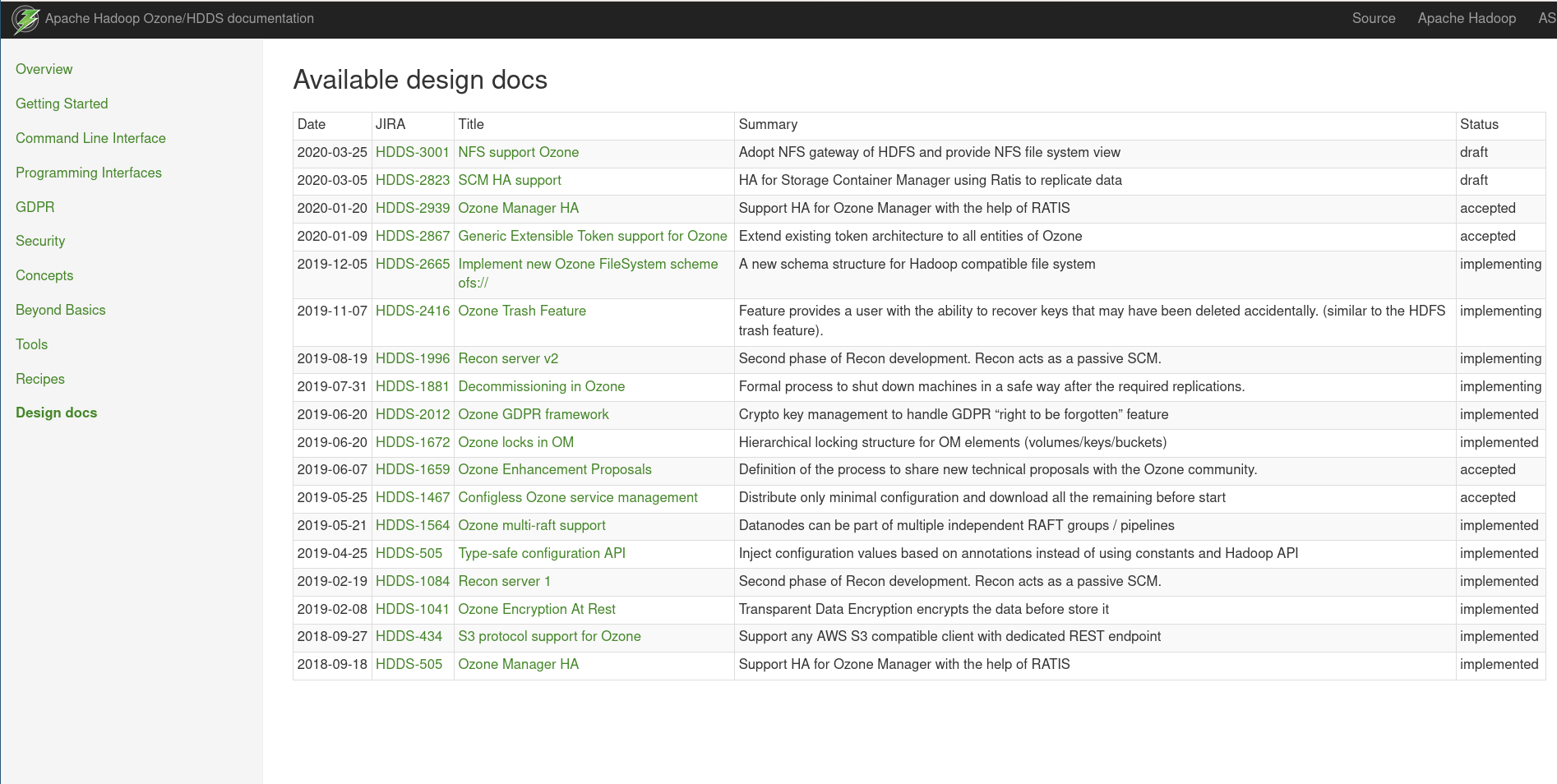Image resolution: width=1557 pixels, height=784 pixels.
Task: Open Recon server v2 doc
Action: [x=508, y=358]
